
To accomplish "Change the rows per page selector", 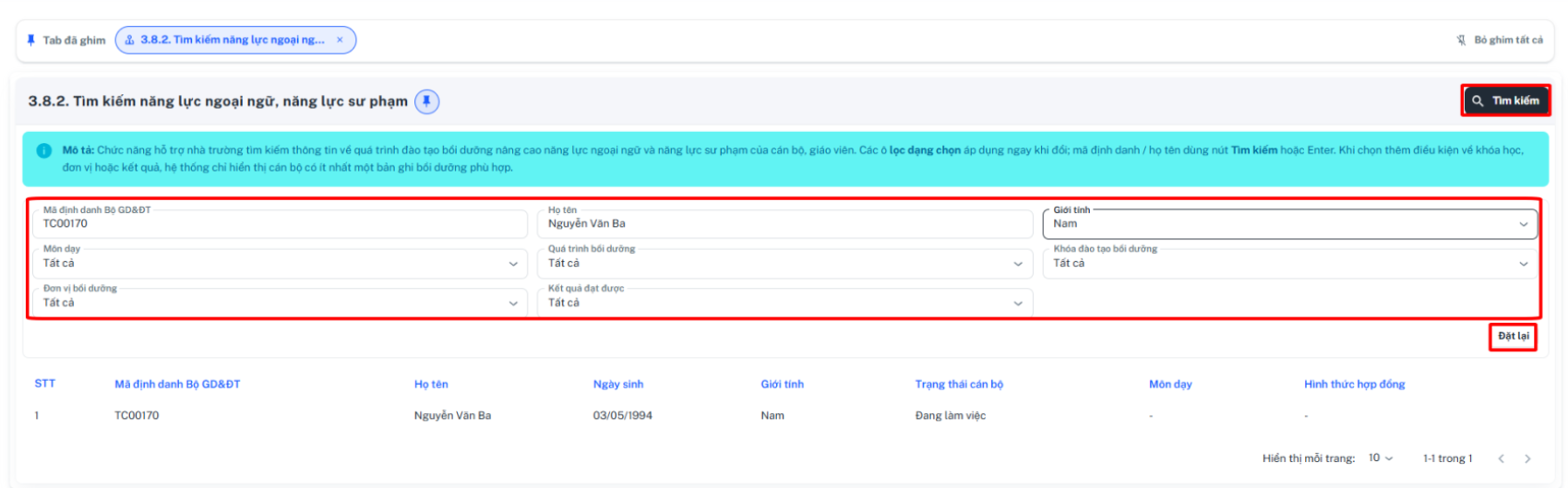I will [1381, 458].
